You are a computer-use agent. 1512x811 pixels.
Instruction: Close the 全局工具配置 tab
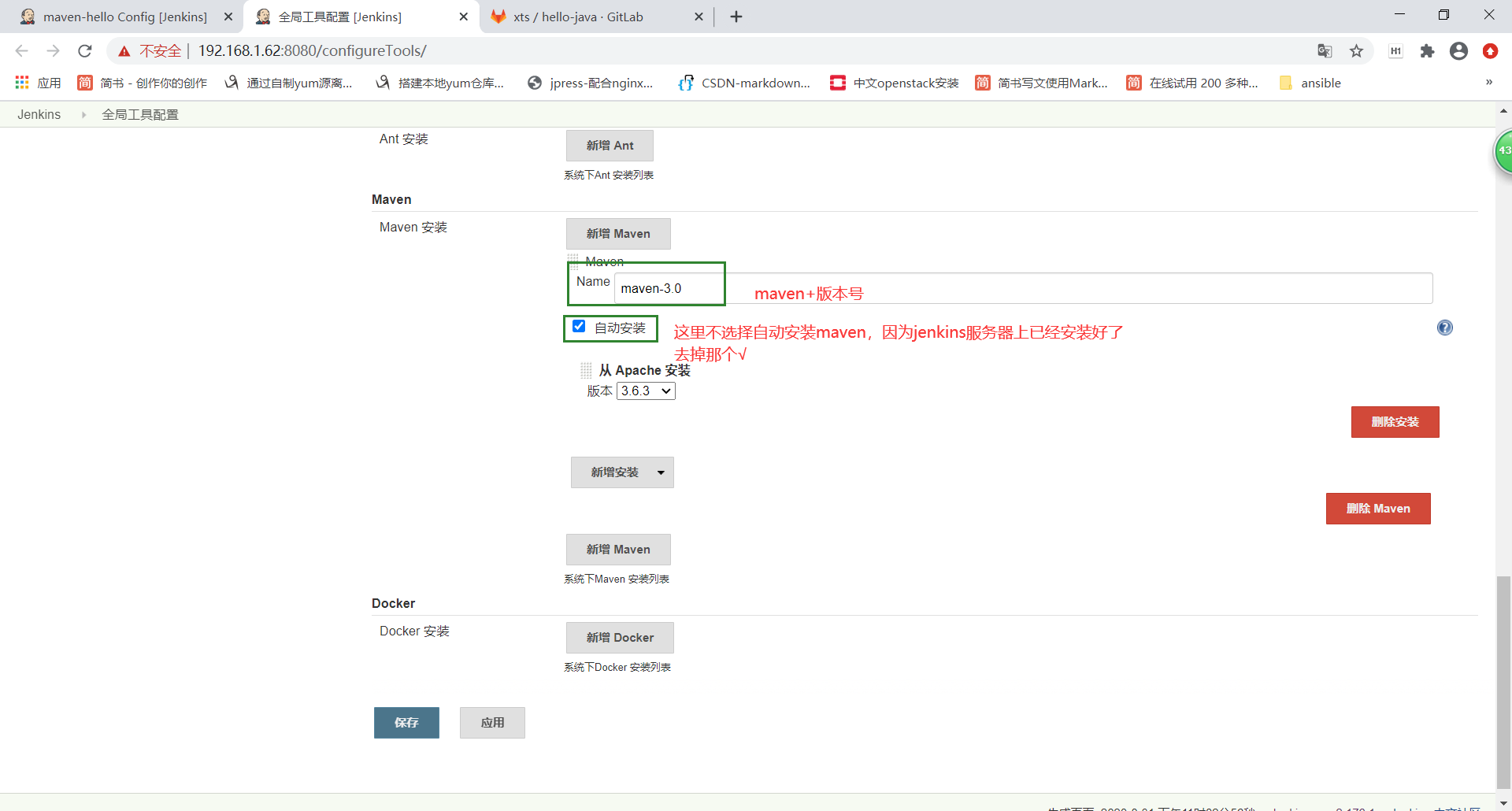pyautogui.click(x=463, y=17)
